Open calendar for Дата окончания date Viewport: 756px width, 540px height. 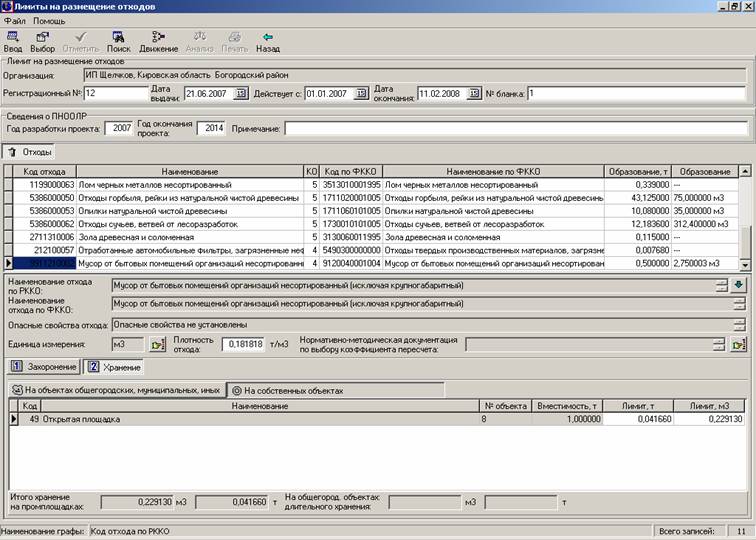tap(474, 94)
